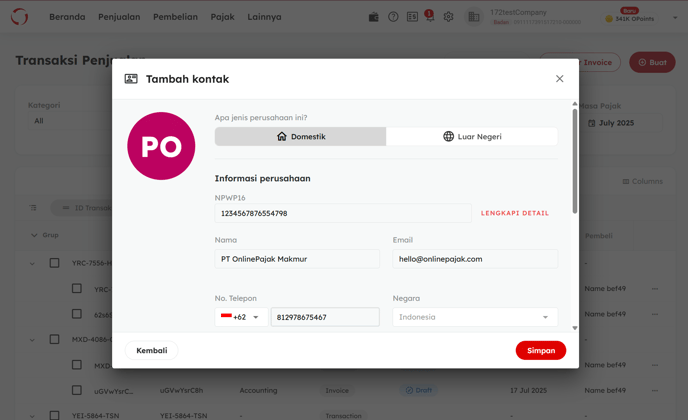Click the scrollbar down arrow in the dialog
Viewport: 688px width, 420px height.
575,328
